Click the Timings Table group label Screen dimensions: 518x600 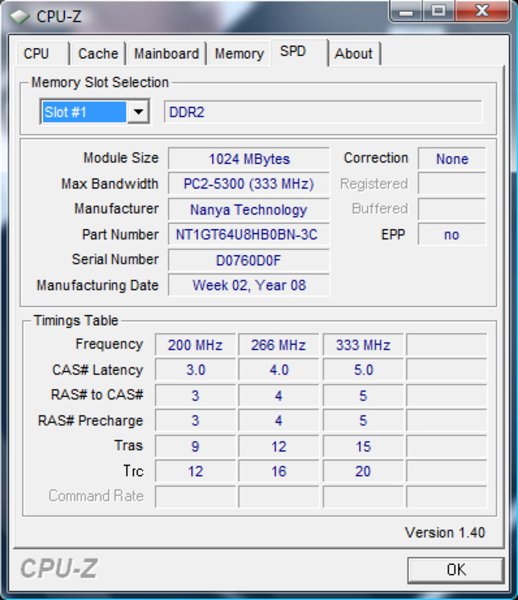[x=76, y=320]
